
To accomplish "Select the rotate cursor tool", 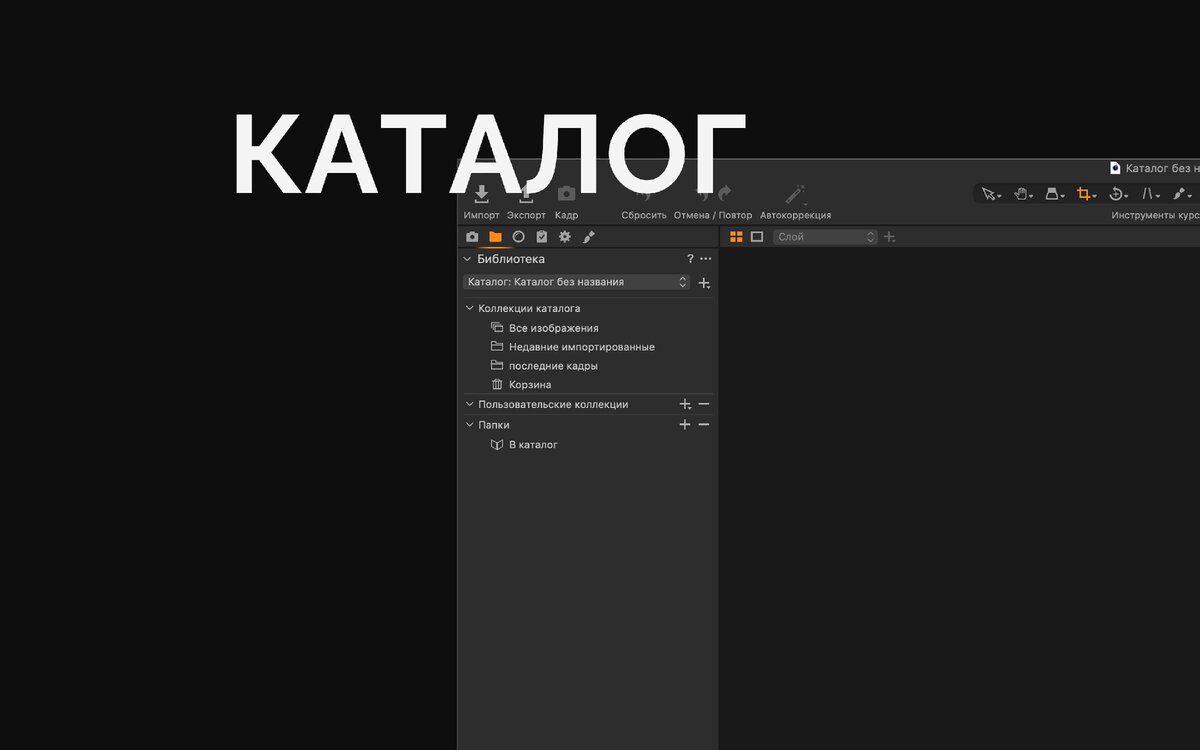I will (1118, 194).
